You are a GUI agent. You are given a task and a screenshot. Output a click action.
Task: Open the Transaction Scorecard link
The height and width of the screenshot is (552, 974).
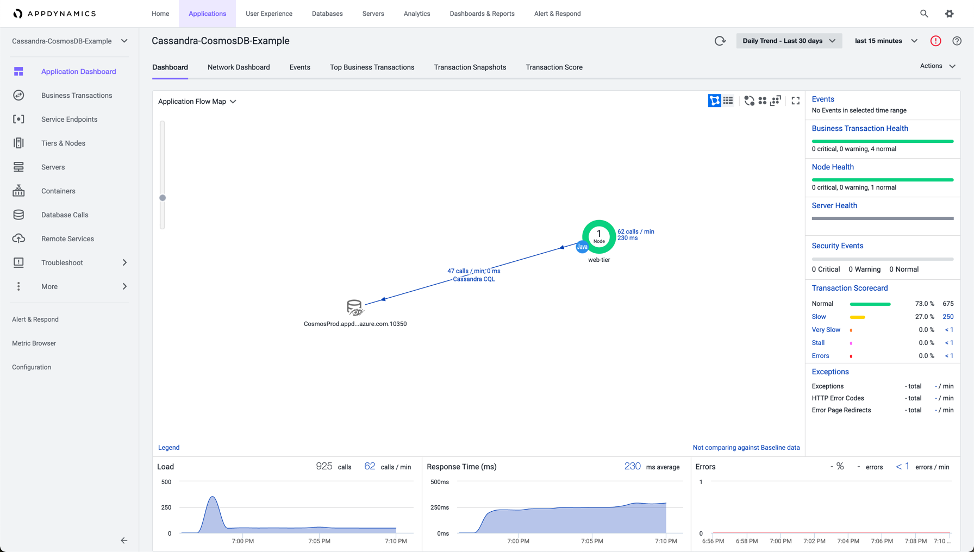[850, 288]
